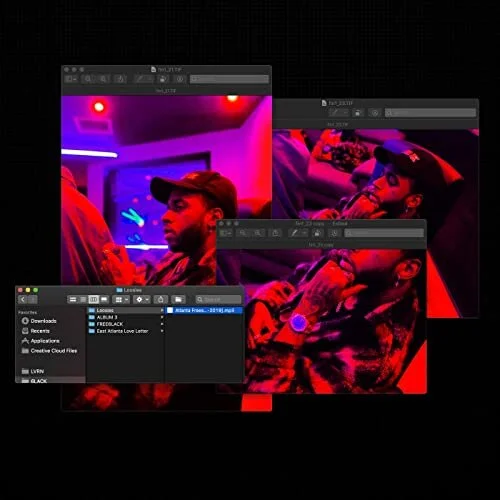Select highlight pen in rear Preview window
The image size is (500, 500).
pyautogui.click(x=334, y=113)
